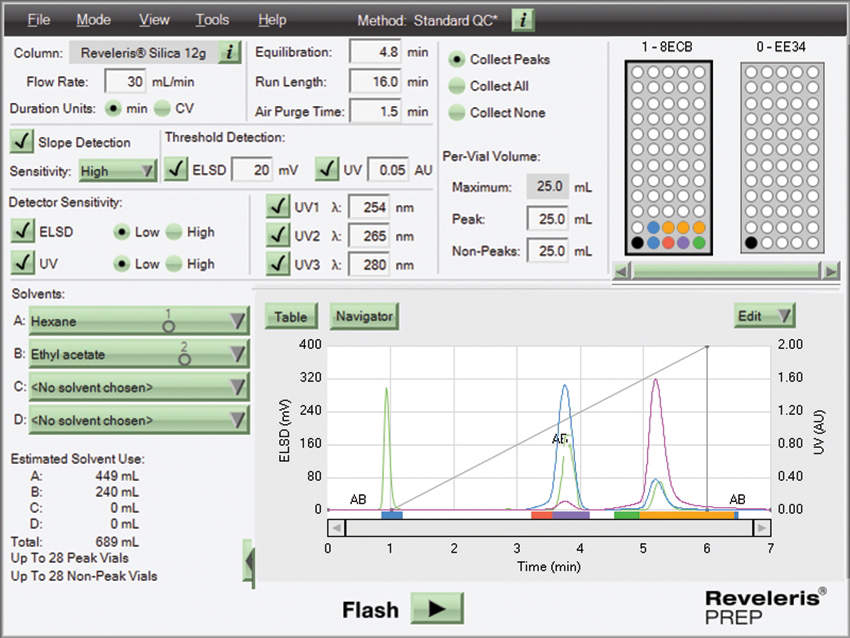Show column info for Reveleris Silica 12g
This screenshot has width=850, height=638.
229,53
